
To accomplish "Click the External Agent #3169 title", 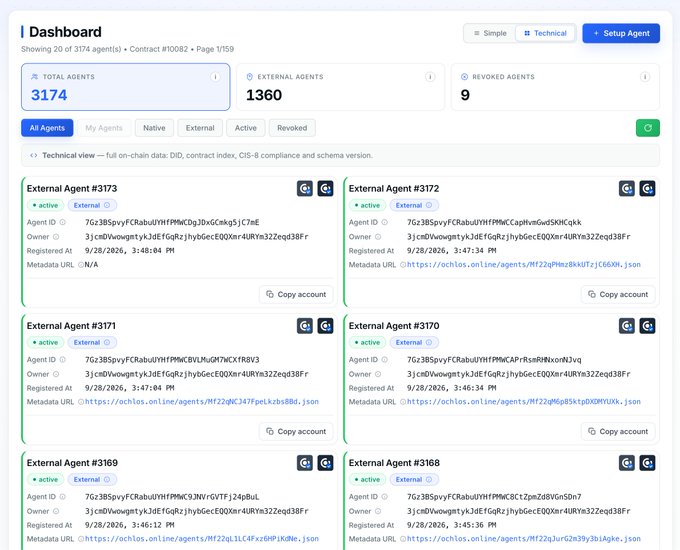I will pyautogui.click(x=72, y=463).
